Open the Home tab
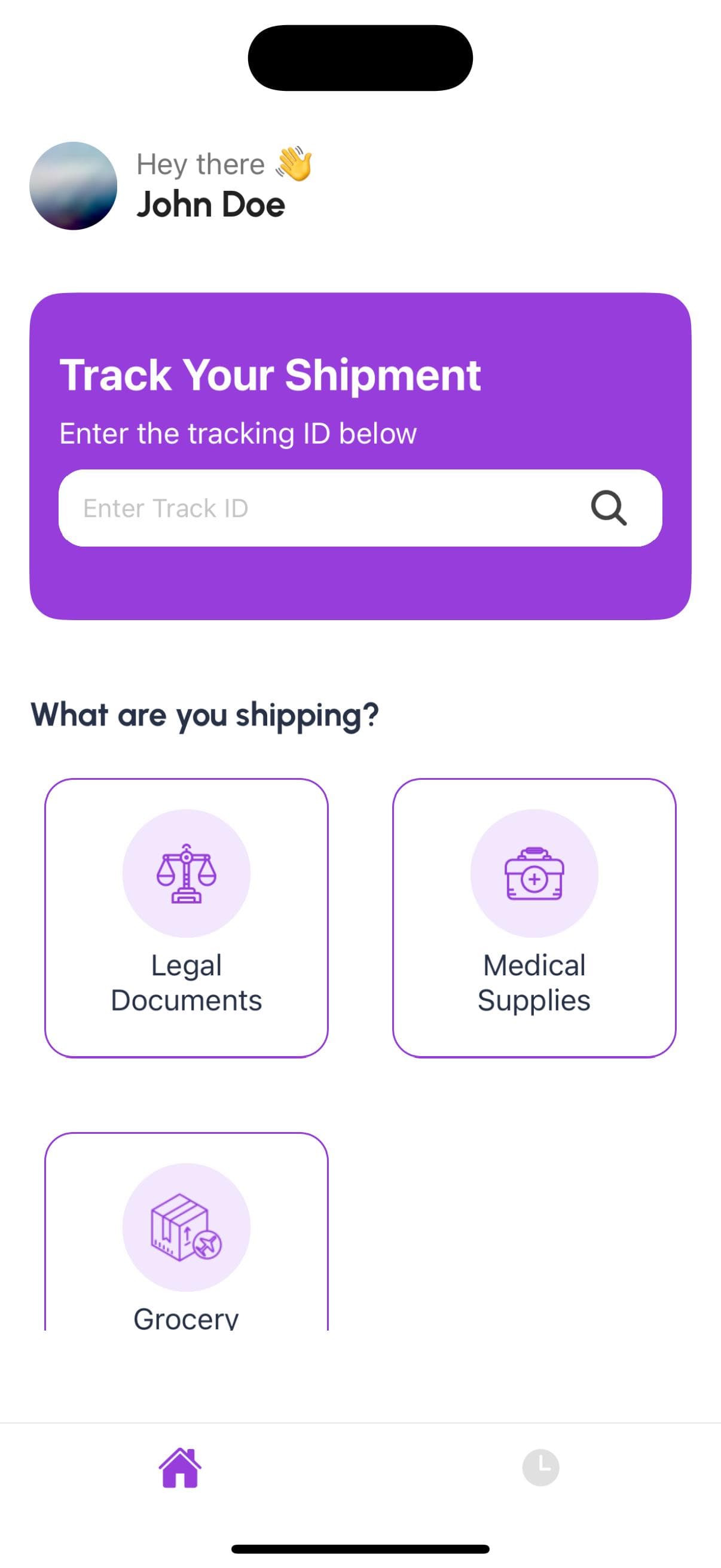 point(180,1468)
